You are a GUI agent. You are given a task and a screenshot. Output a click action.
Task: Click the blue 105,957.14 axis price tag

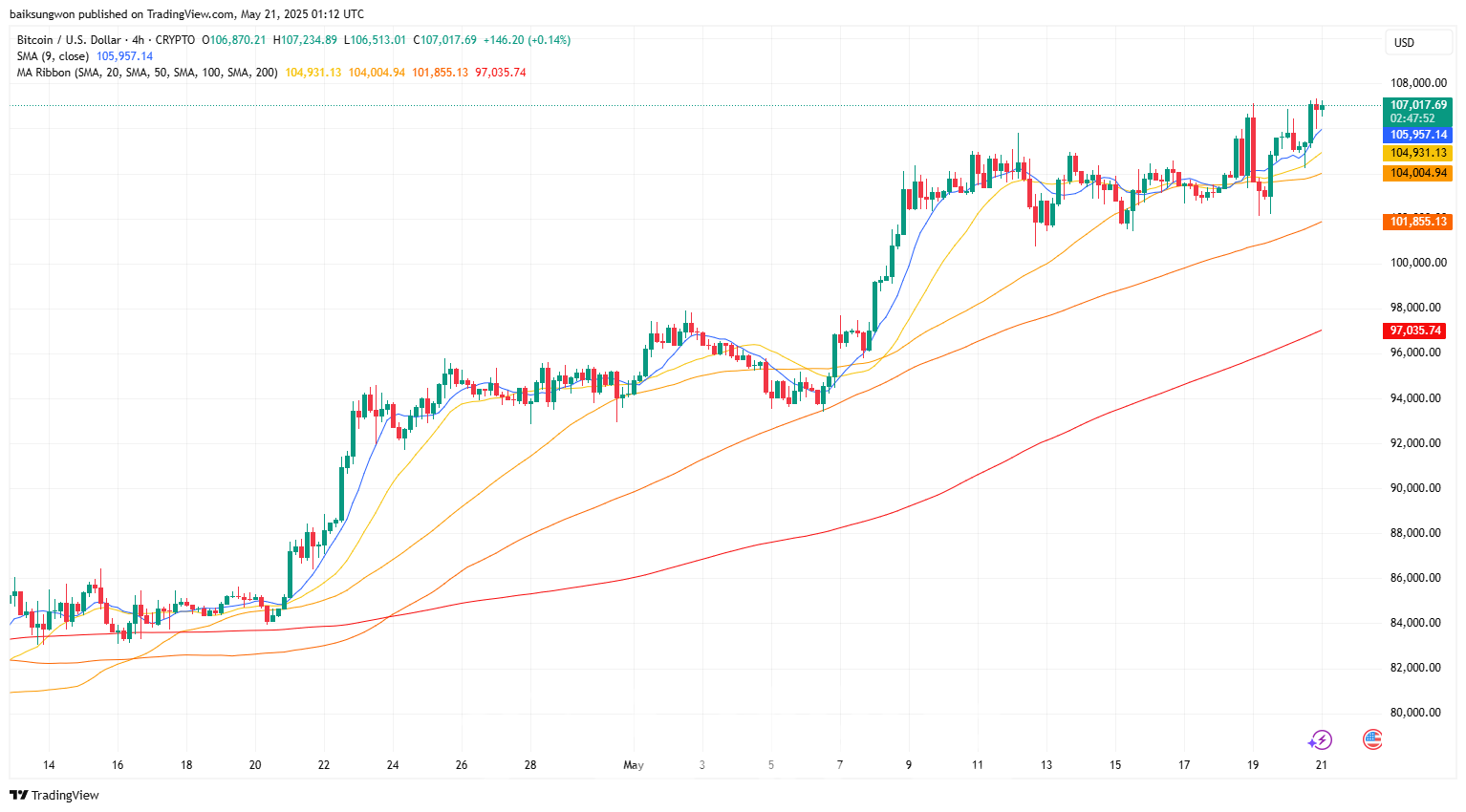(1418, 135)
